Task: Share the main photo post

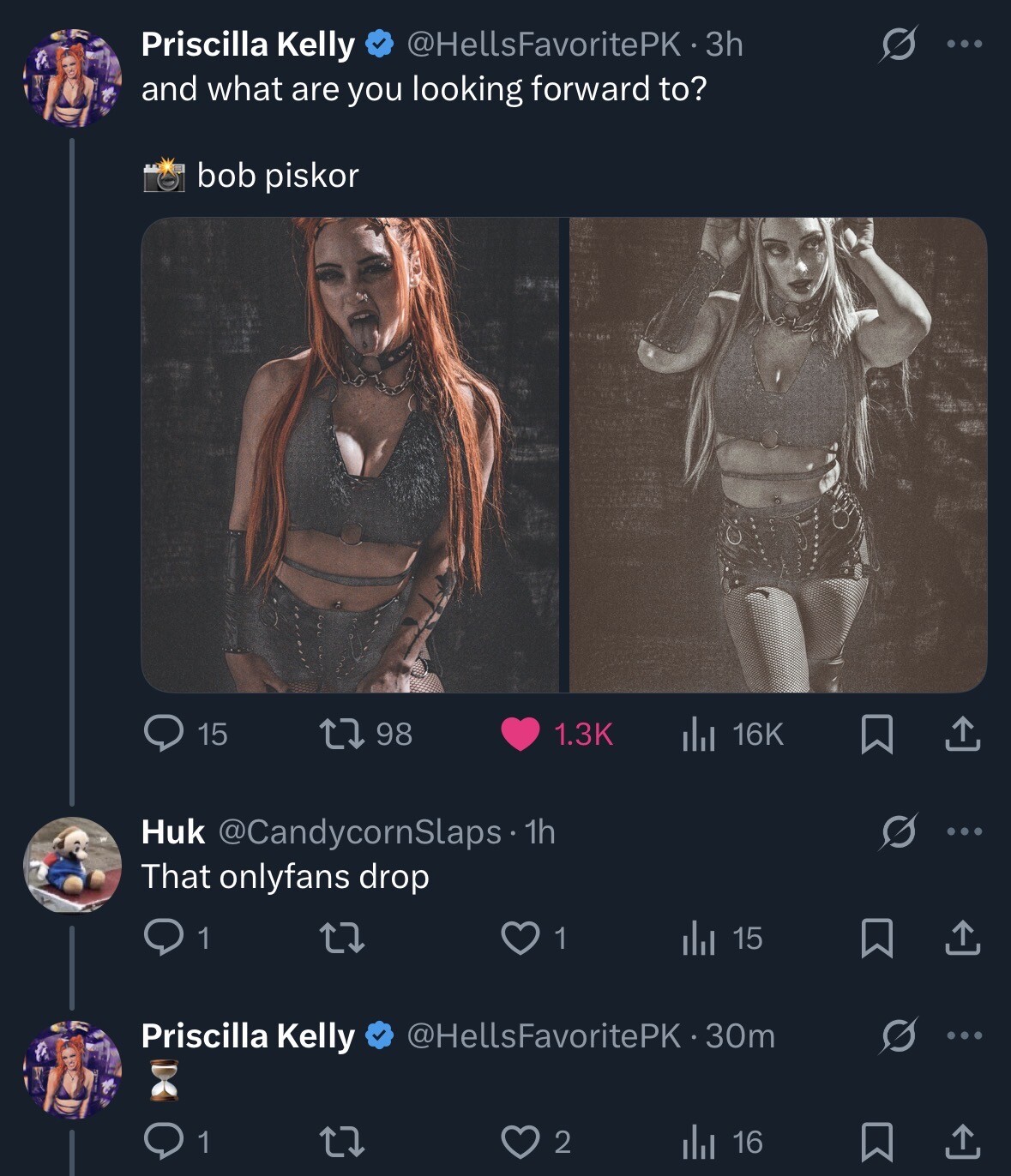Action: click(962, 734)
